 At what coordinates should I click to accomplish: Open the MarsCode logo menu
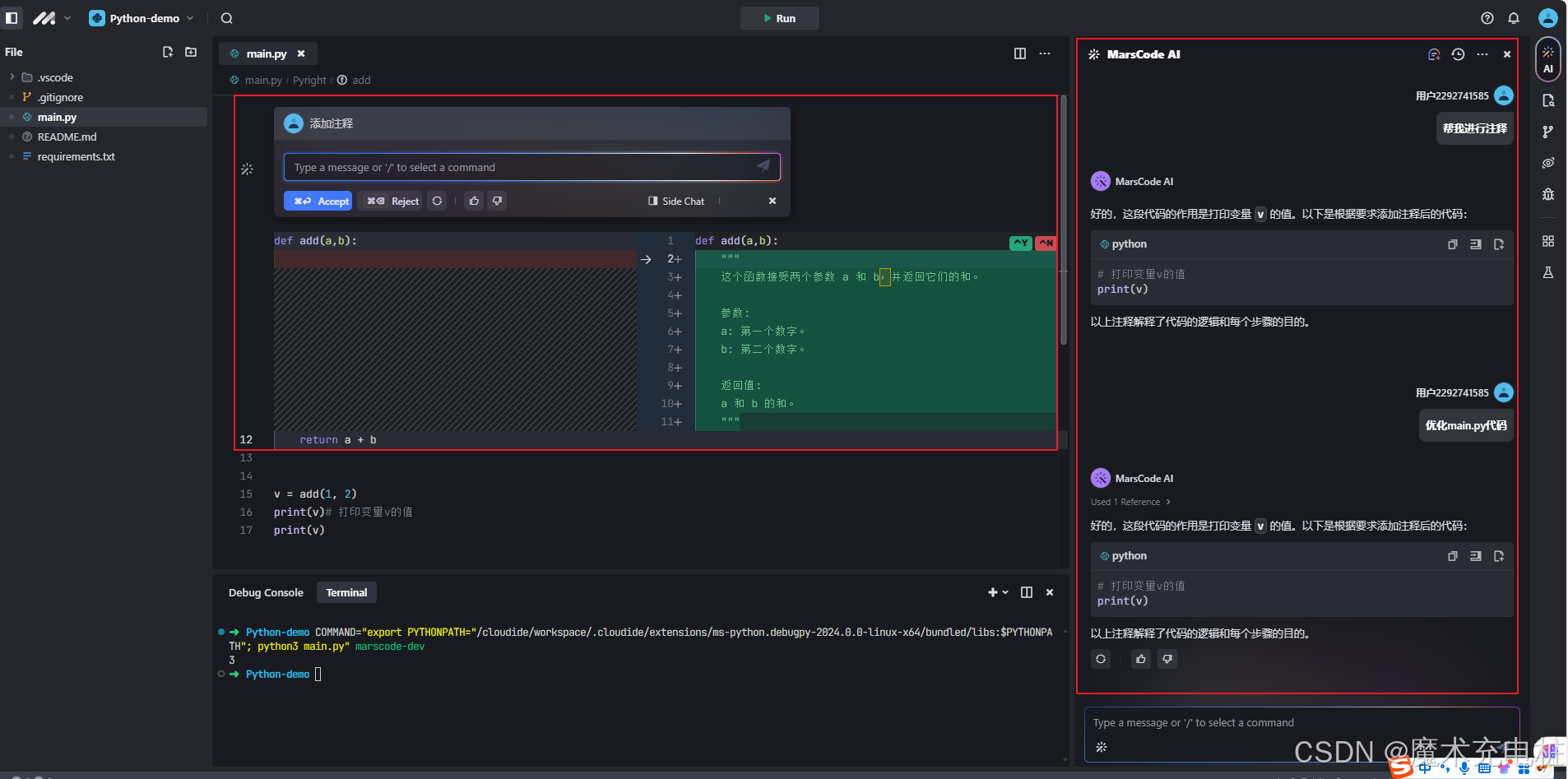click(x=51, y=18)
